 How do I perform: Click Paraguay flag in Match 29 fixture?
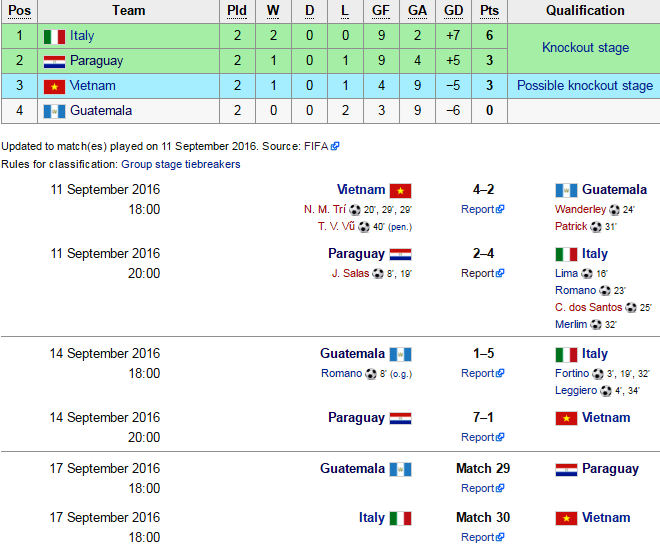click(x=566, y=470)
